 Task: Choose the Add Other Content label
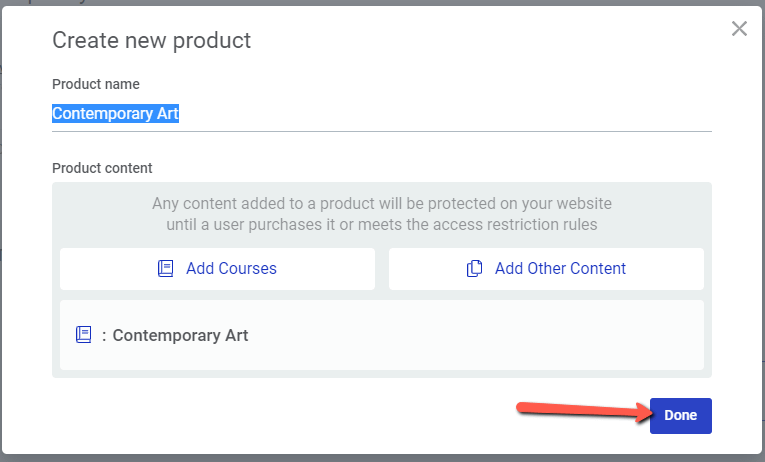coord(560,269)
